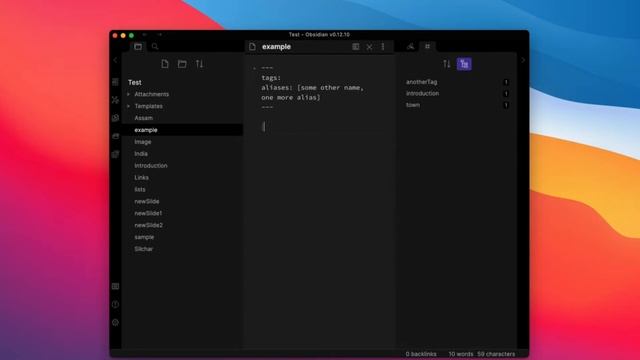Image resolution: width=640 pixels, height=360 pixels.
Task: Switch to the Tag pane tab
Action: click(x=427, y=47)
